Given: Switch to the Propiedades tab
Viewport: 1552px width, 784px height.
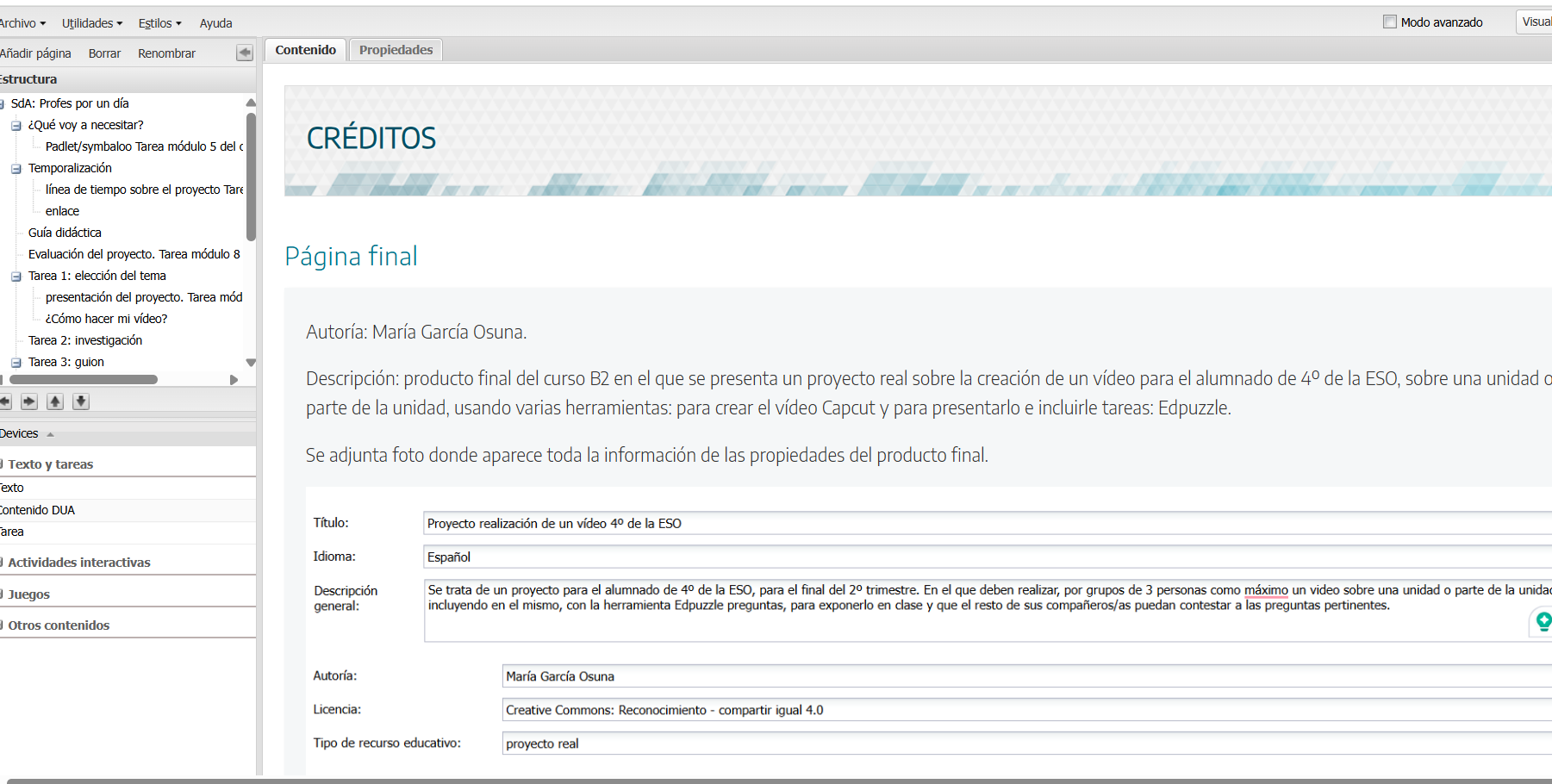Looking at the screenshot, I should point(396,50).
